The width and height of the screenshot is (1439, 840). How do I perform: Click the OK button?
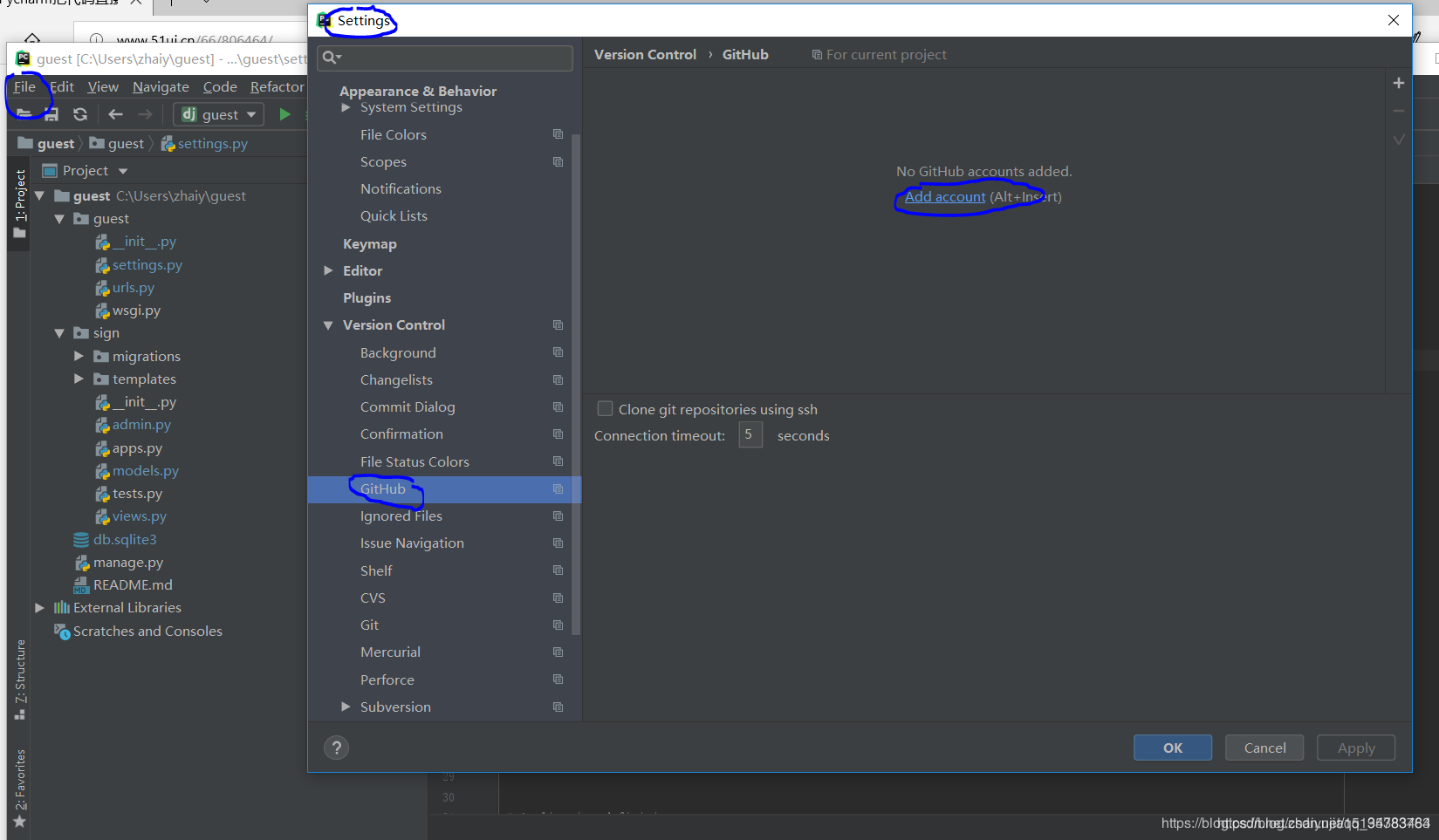coord(1173,748)
